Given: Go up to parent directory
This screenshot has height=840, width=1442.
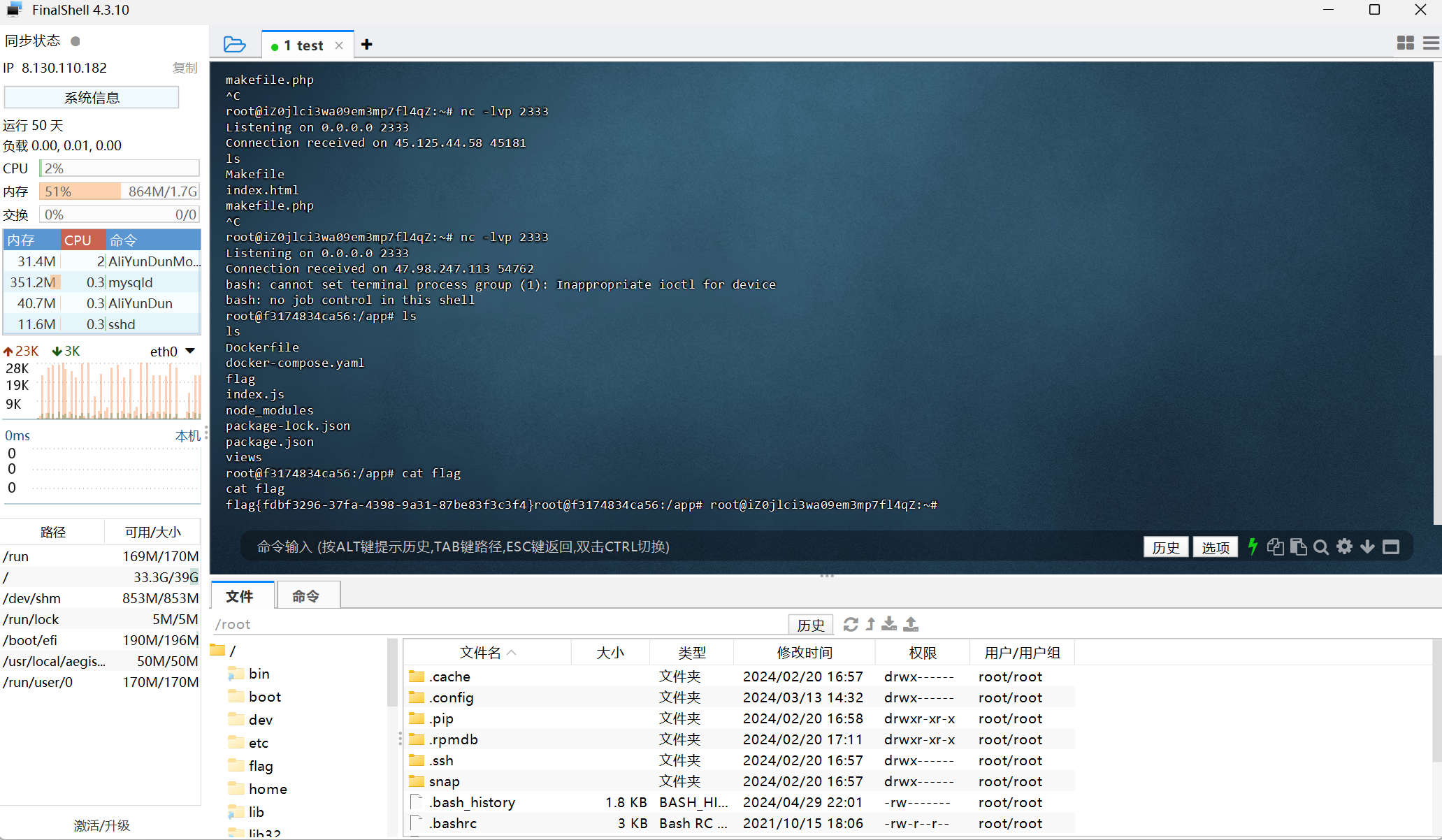Looking at the screenshot, I should 870,624.
